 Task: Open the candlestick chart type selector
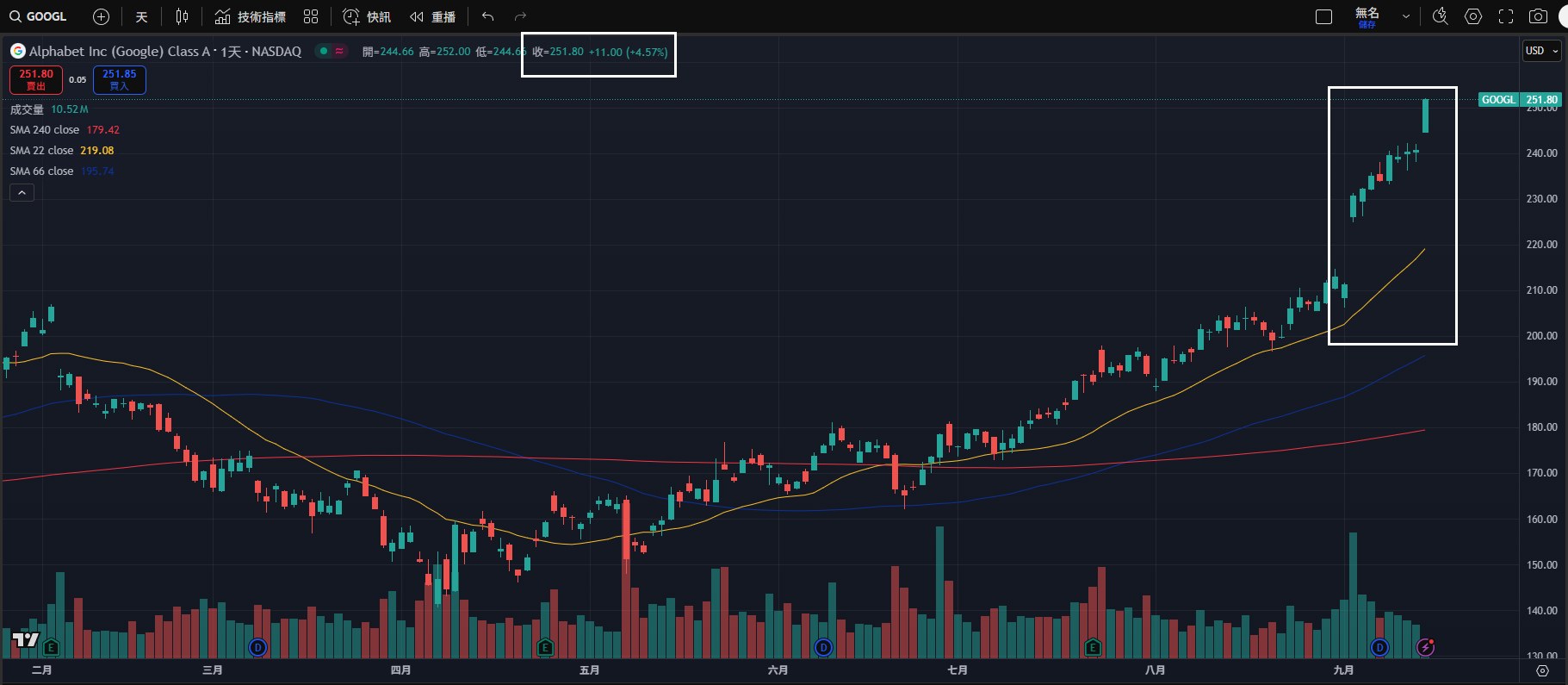(182, 16)
